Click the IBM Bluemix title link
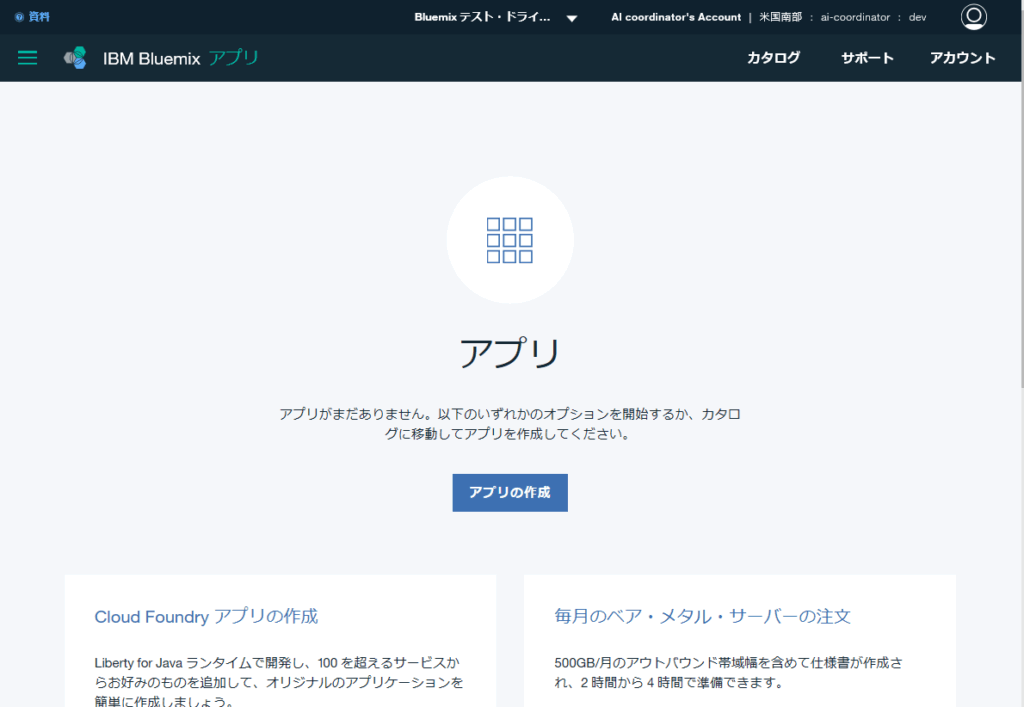1024x707 pixels. (x=152, y=59)
